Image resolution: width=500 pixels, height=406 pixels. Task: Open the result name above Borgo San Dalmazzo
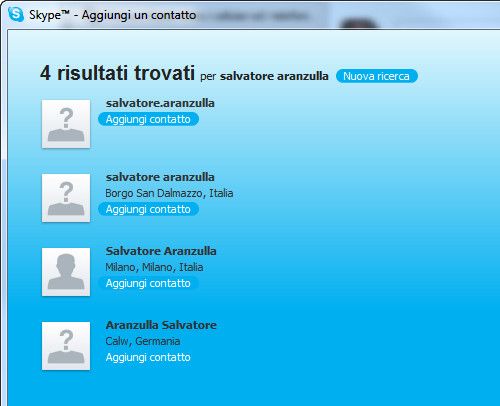[x=160, y=177]
